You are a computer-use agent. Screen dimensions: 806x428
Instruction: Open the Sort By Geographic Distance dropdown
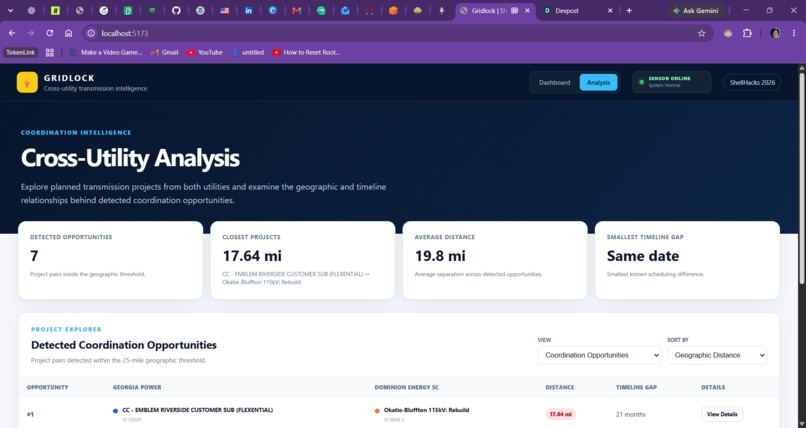tap(717, 355)
